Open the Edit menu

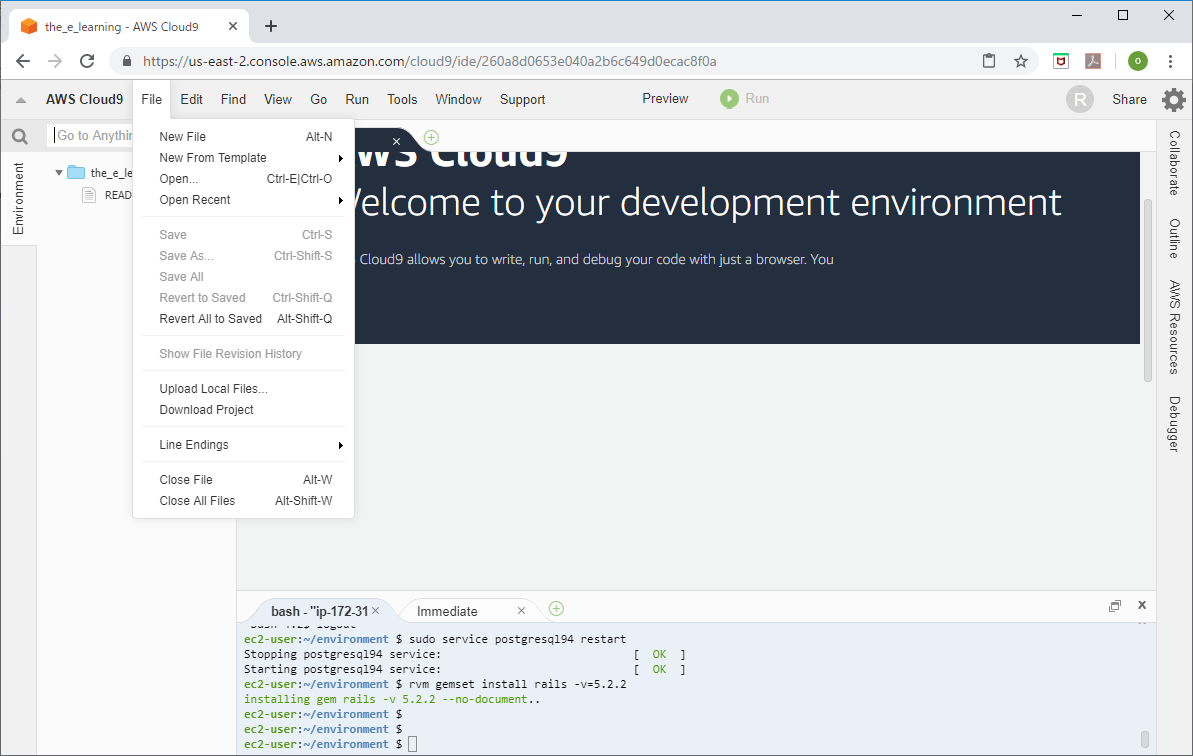[x=191, y=100]
